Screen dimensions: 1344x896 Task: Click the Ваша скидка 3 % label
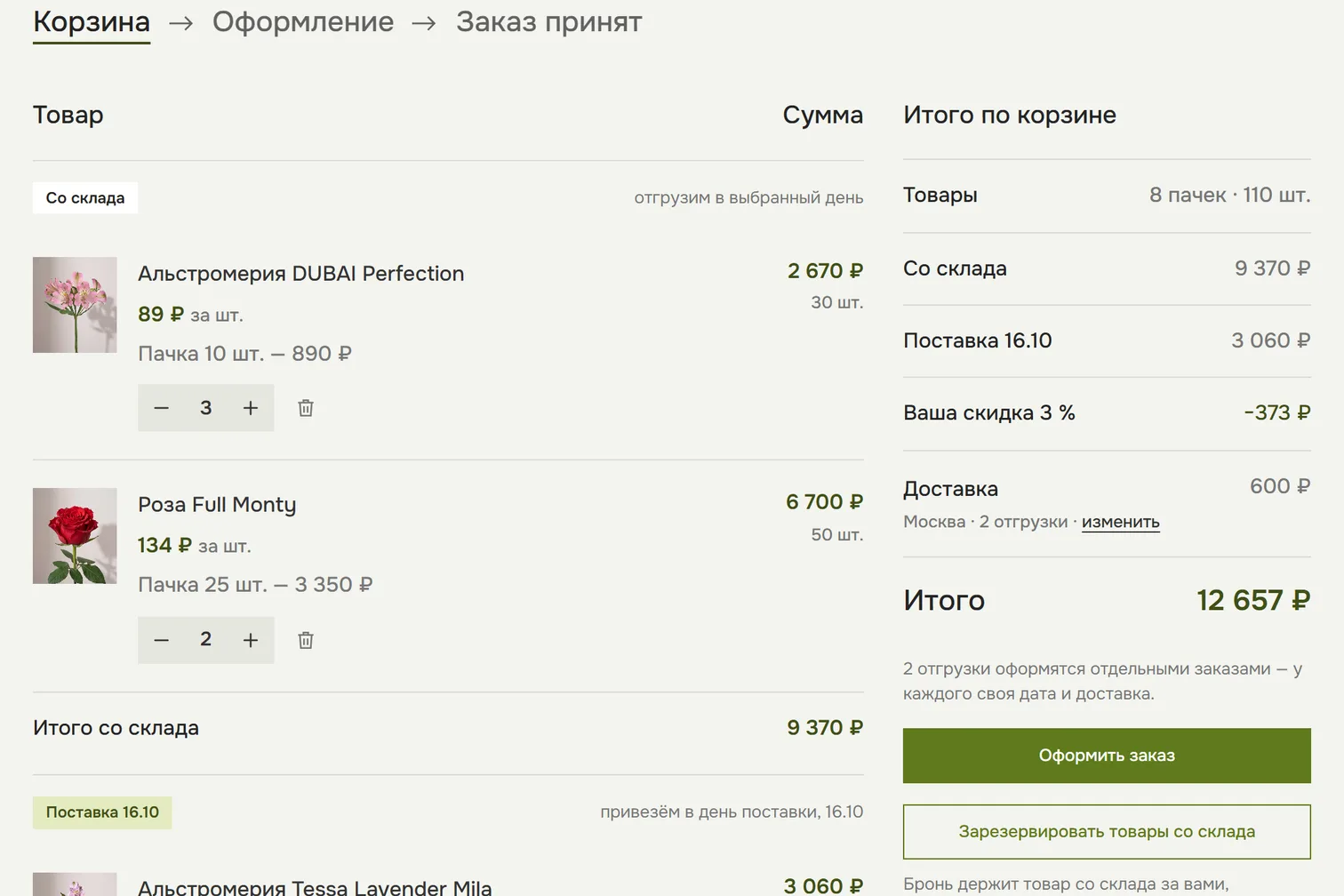[989, 413]
